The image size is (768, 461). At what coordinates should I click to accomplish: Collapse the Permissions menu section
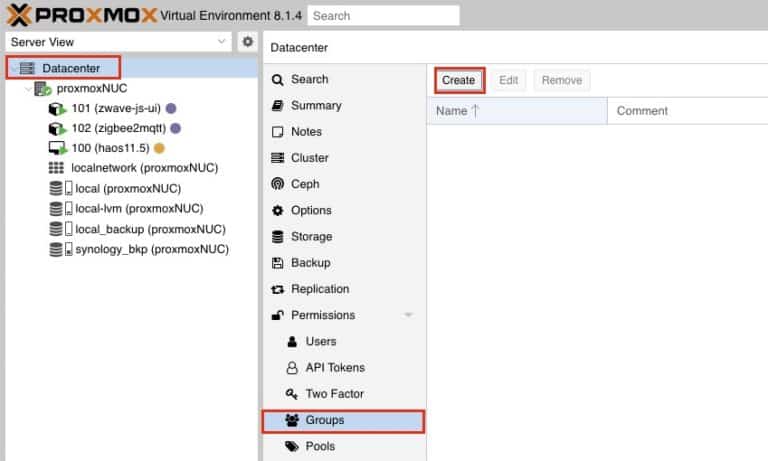point(408,316)
